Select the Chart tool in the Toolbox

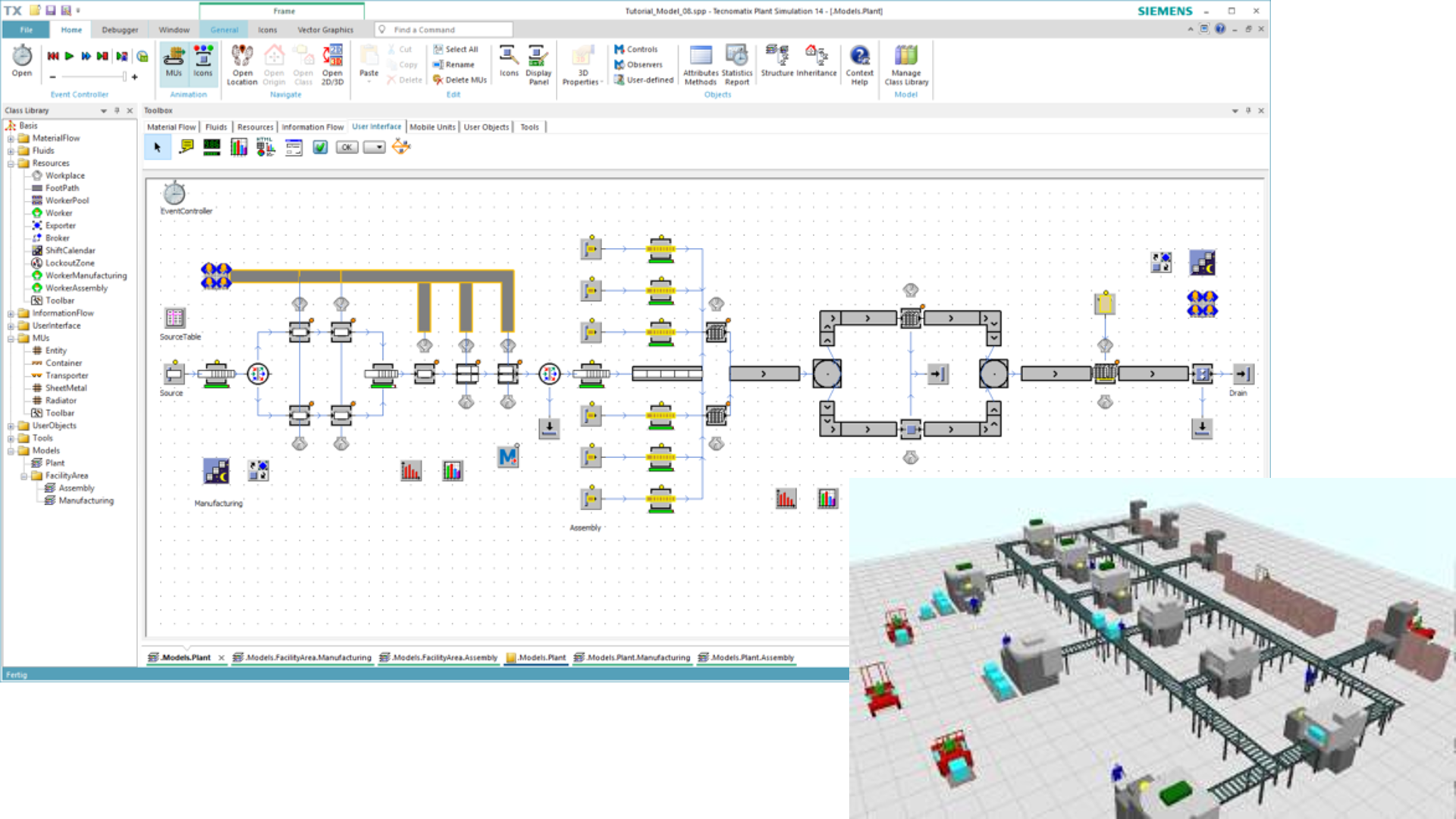pos(239,147)
